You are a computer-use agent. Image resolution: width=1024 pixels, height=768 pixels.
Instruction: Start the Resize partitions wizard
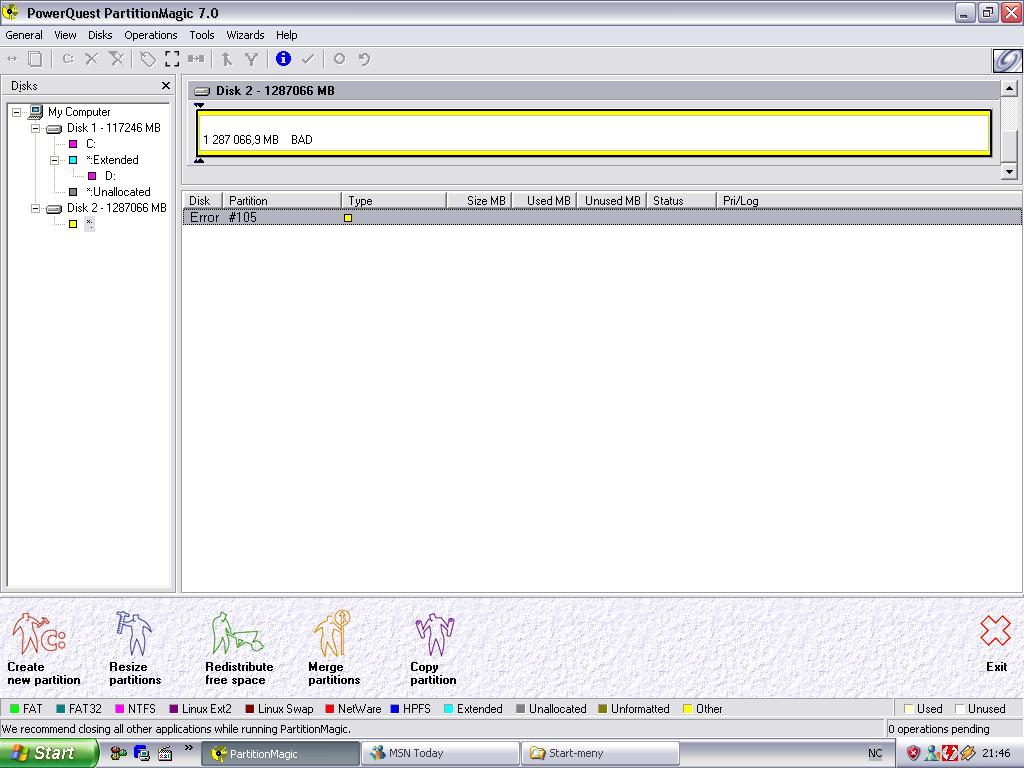tap(135, 648)
